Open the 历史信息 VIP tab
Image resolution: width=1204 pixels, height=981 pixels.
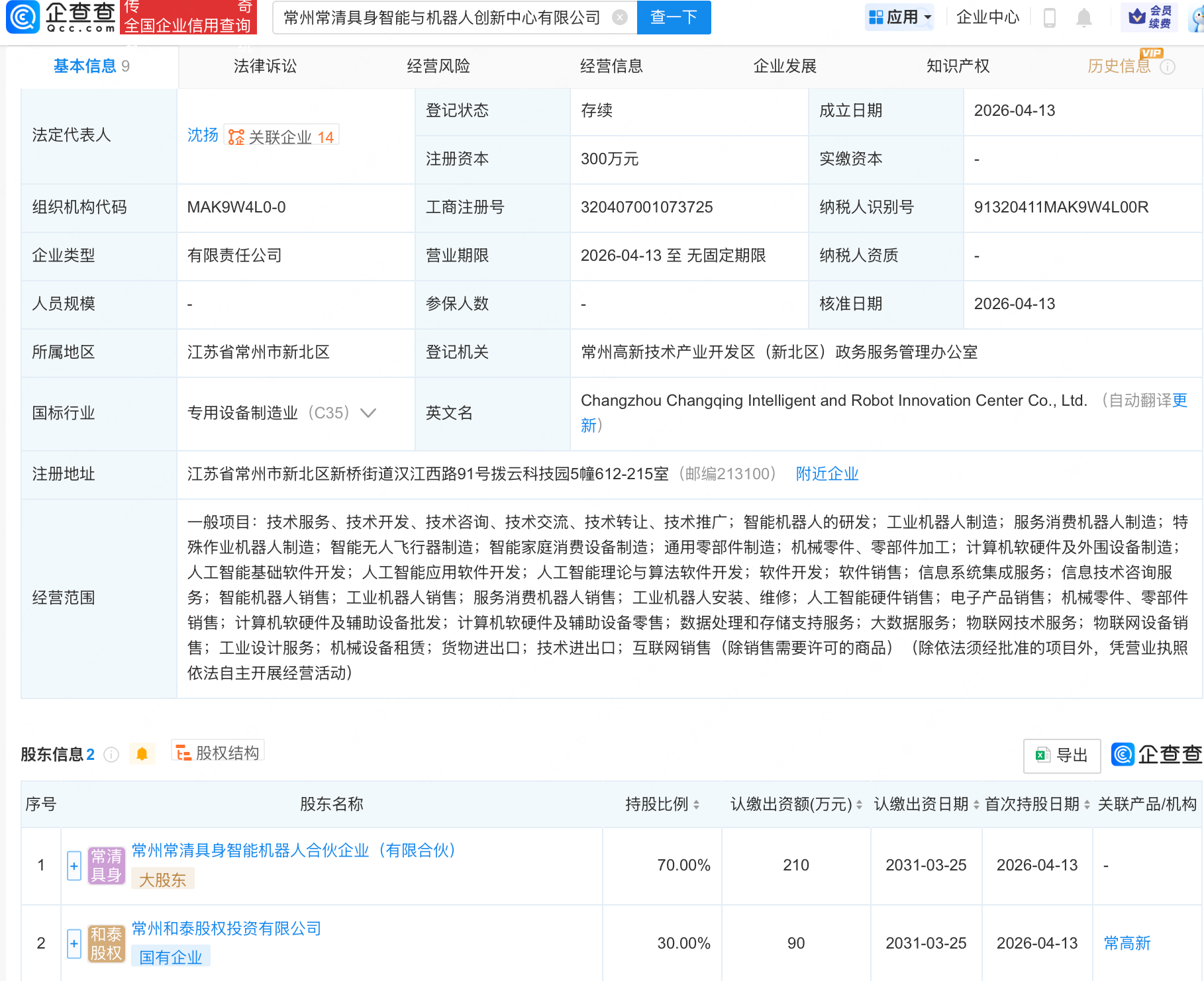click(1120, 66)
